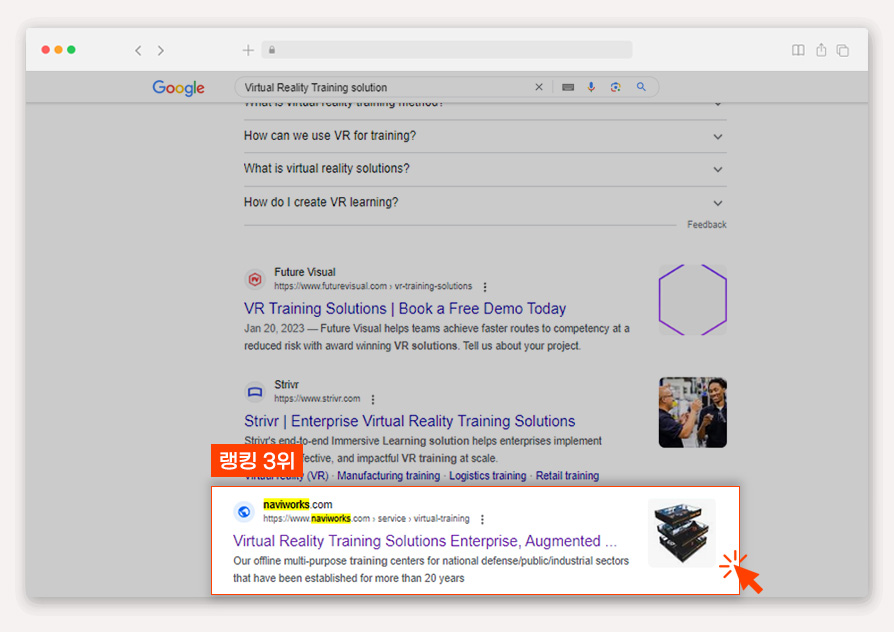Click the browser address bar
Image resolution: width=894 pixels, height=632 pixels.
pyautogui.click(x=447, y=50)
